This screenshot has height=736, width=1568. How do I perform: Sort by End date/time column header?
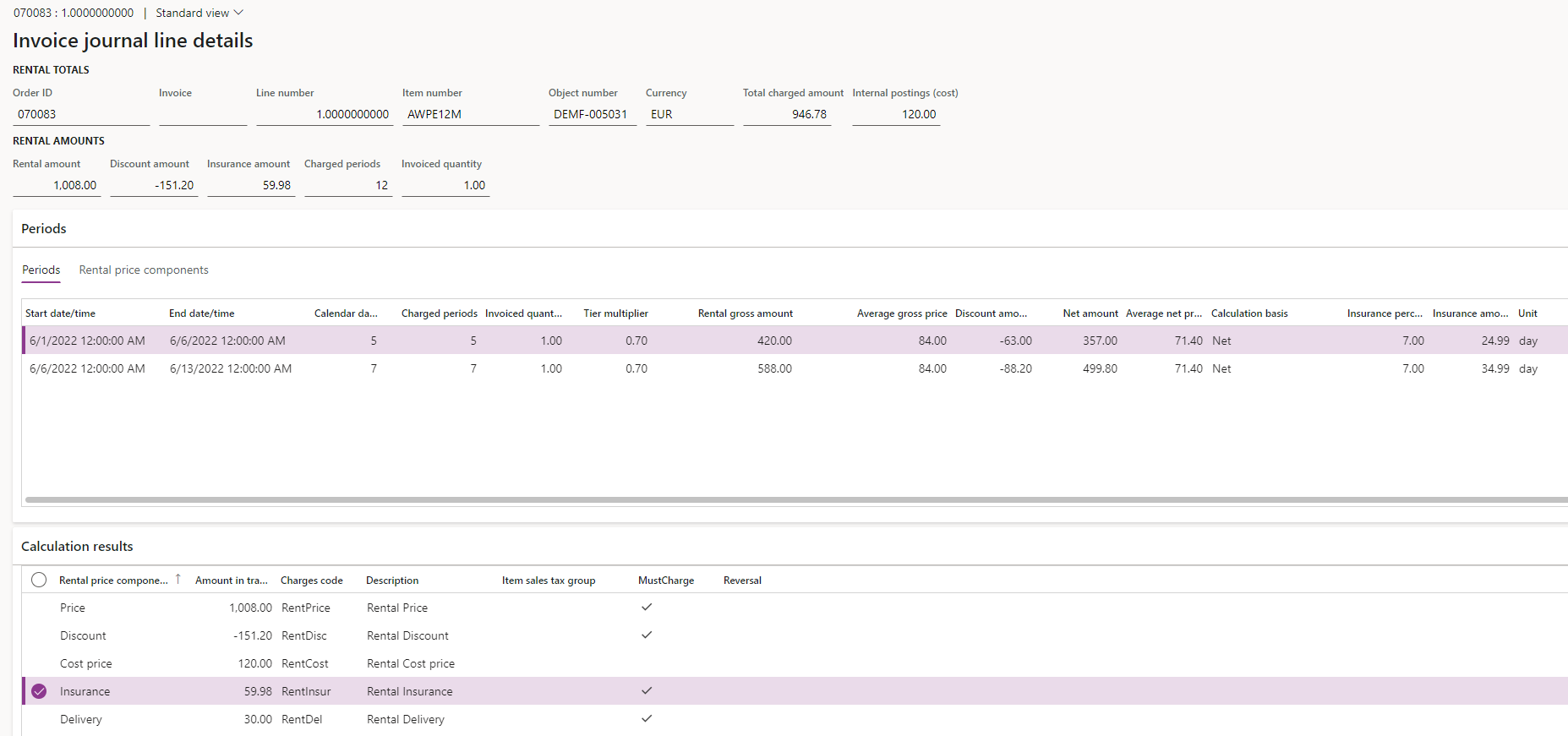click(x=202, y=313)
